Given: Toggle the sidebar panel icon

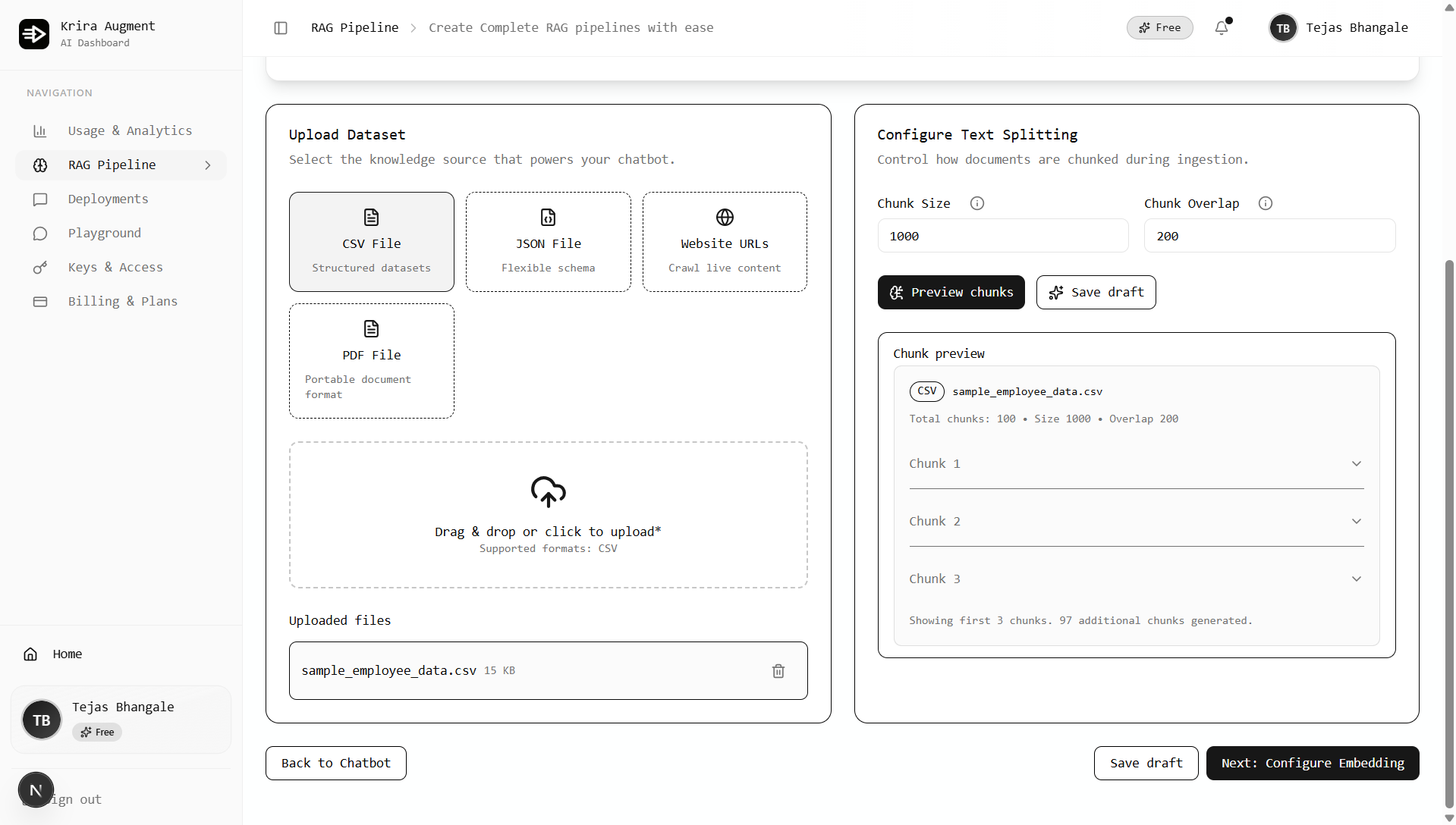Looking at the screenshot, I should pyautogui.click(x=281, y=28).
